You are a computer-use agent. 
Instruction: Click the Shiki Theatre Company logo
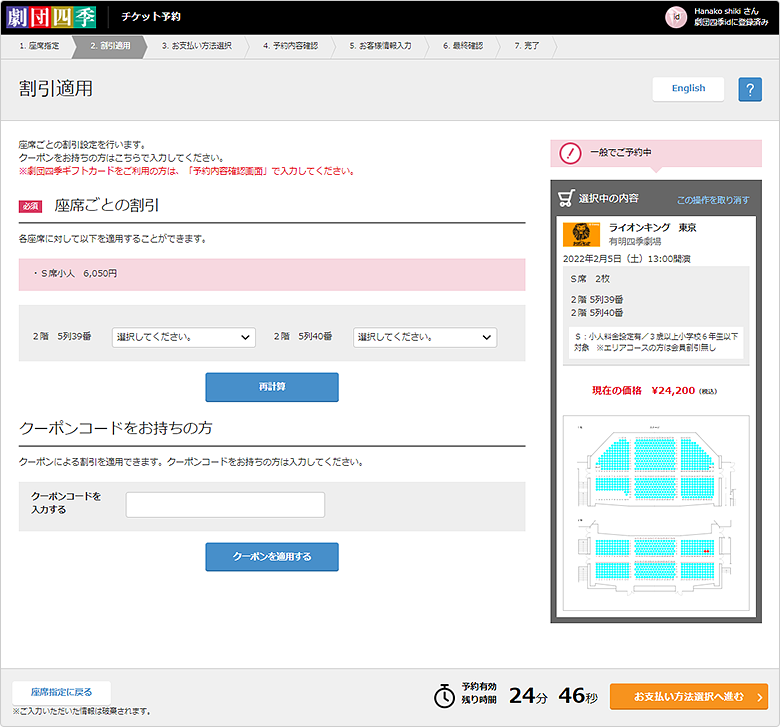pos(51,17)
